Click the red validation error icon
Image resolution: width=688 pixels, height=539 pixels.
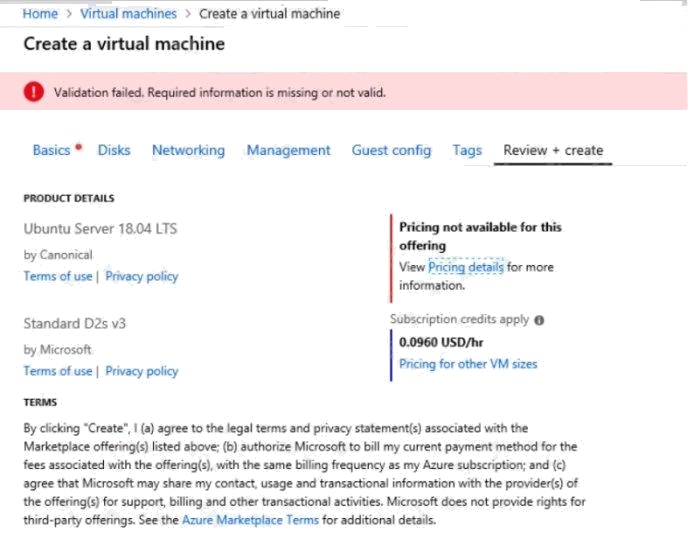point(35,92)
